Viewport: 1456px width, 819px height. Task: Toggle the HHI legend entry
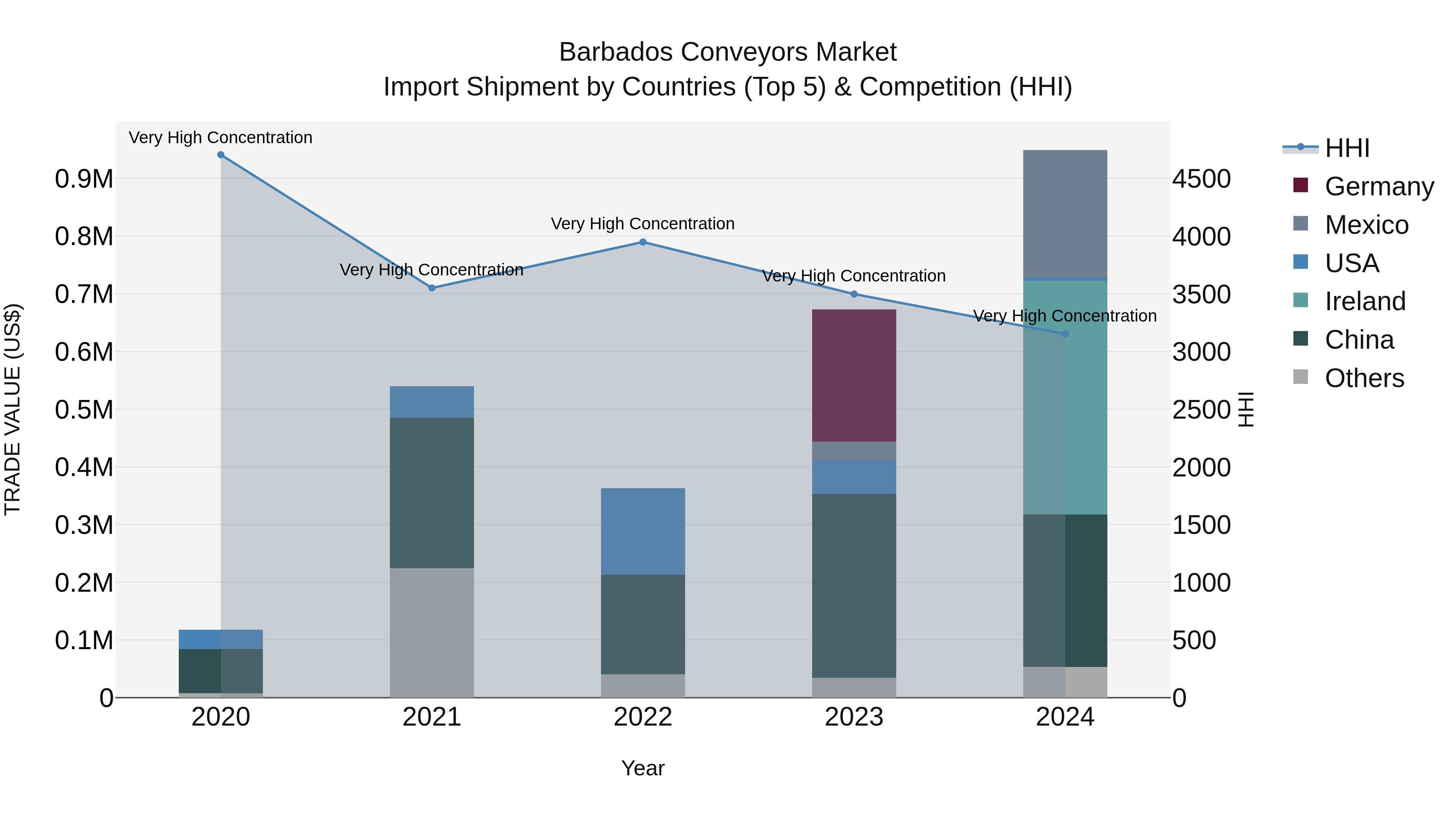[1326, 148]
